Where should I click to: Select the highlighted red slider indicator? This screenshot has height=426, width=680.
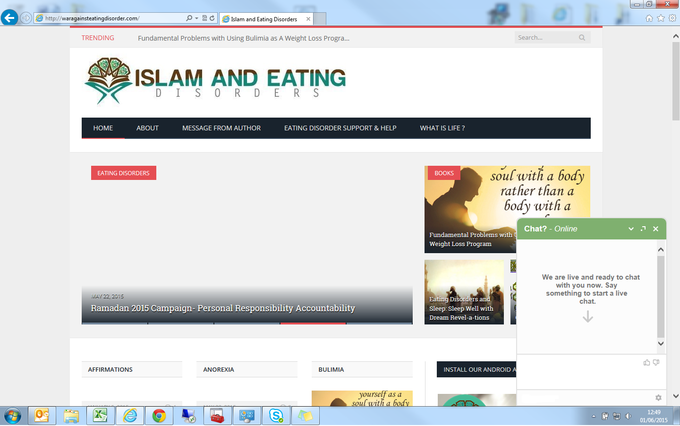pos(313,323)
